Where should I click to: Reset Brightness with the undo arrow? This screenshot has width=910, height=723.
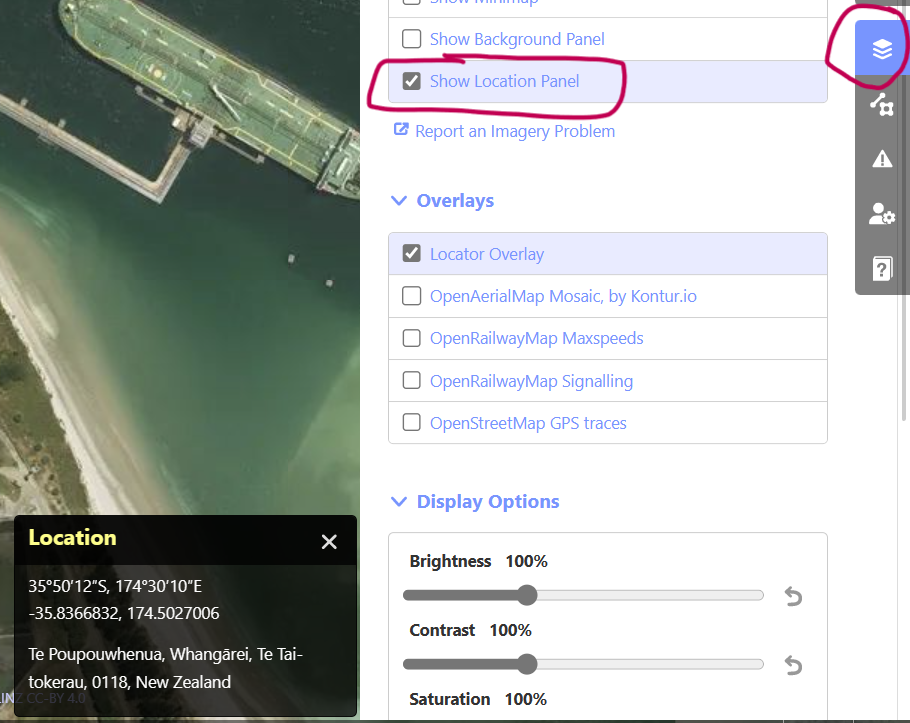pos(793,596)
